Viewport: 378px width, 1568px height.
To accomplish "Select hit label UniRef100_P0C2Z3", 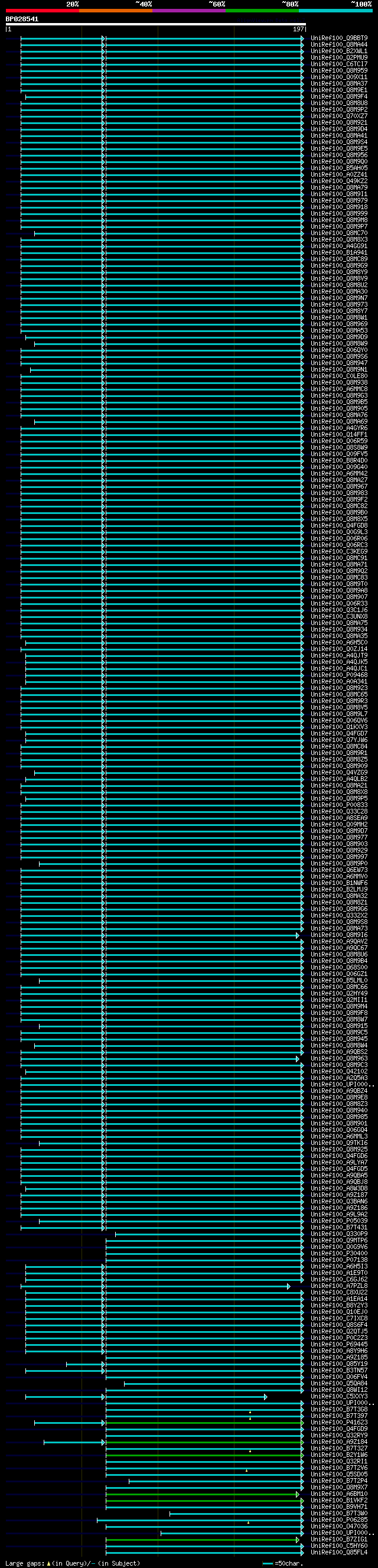I will point(339,1339).
